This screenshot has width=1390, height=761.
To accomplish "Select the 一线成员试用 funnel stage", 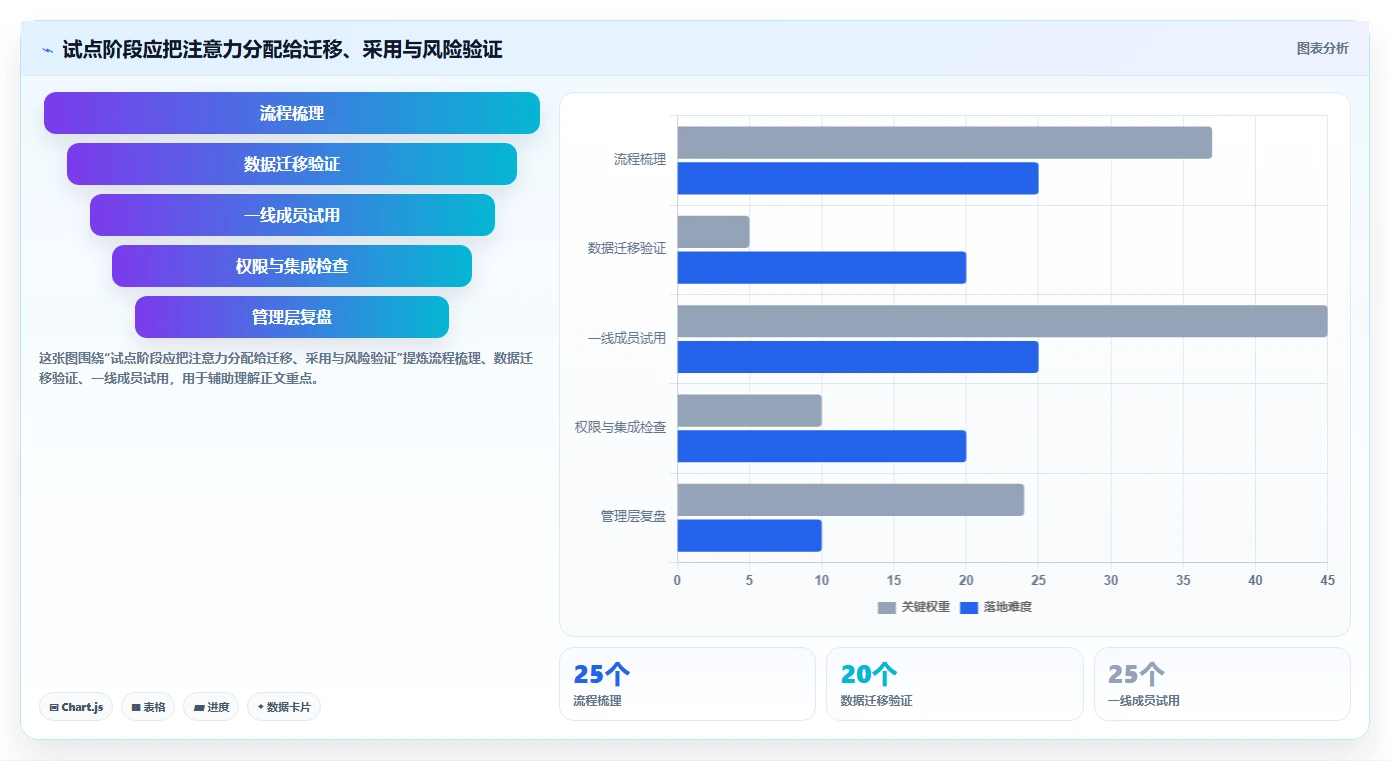I will (x=292, y=215).
